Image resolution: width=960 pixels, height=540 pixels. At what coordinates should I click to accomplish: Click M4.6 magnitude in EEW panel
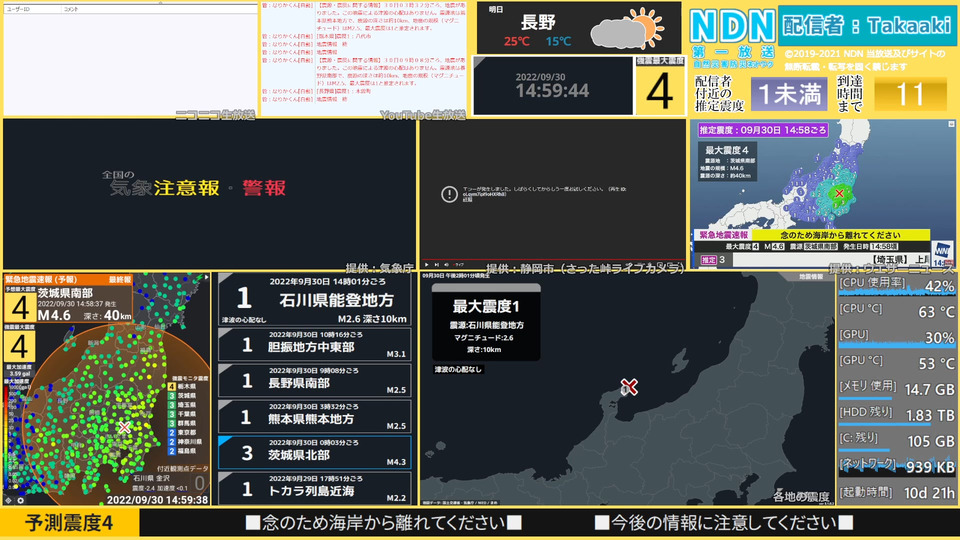pos(54,315)
